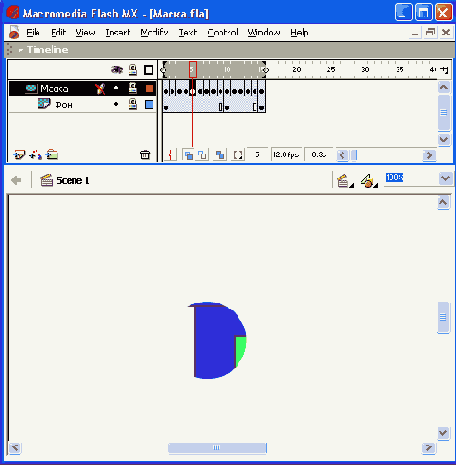This screenshot has height=465, width=456.
Task: Click the Insert Layer Folder icon
Action: (x=52, y=155)
